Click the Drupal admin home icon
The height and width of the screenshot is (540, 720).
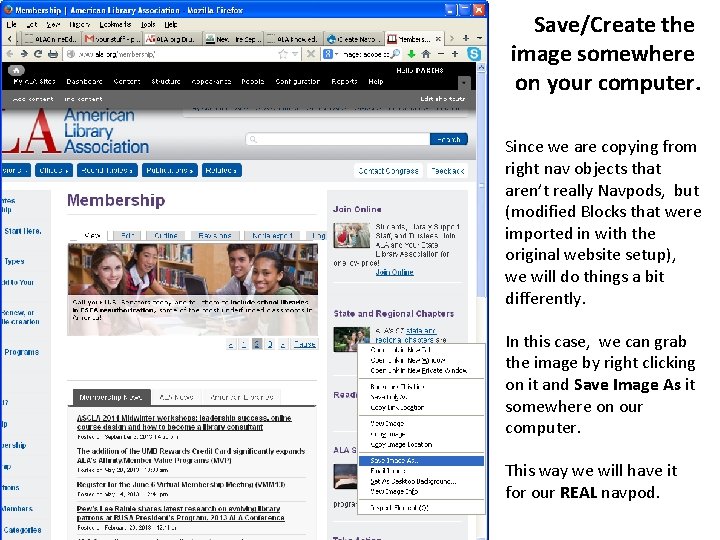16,70
